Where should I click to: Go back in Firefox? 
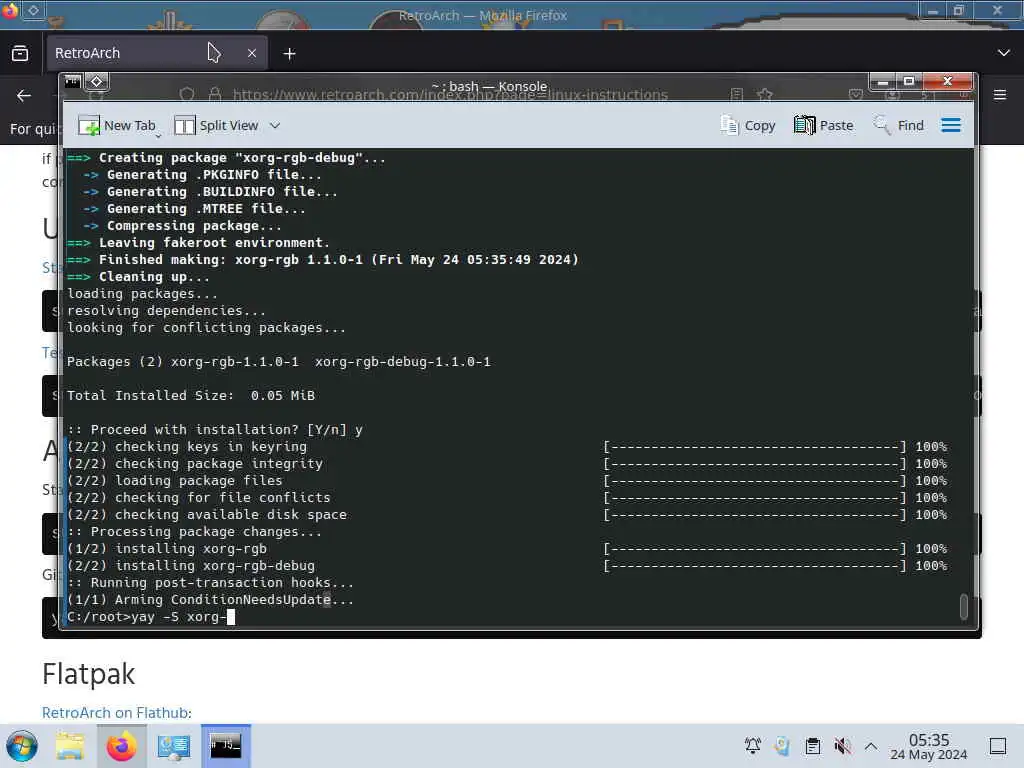click(x=24, y=95)
